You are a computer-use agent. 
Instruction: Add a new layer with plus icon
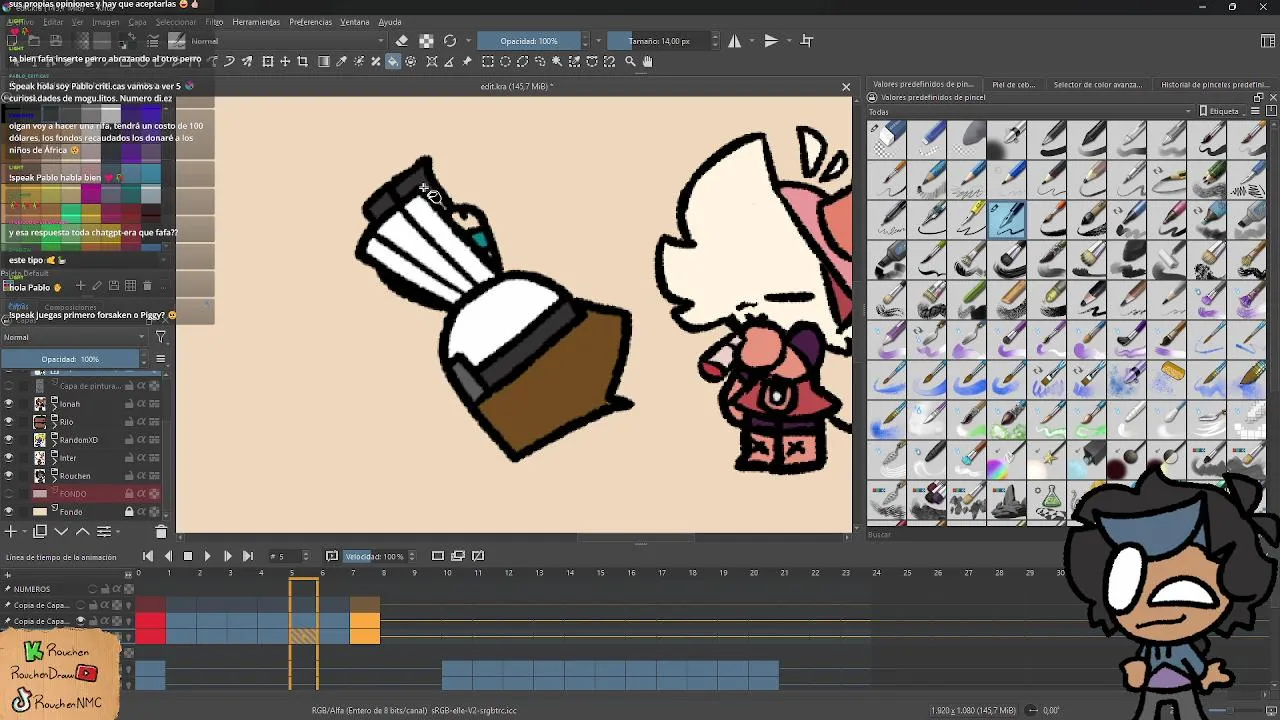tap(12, 531)
